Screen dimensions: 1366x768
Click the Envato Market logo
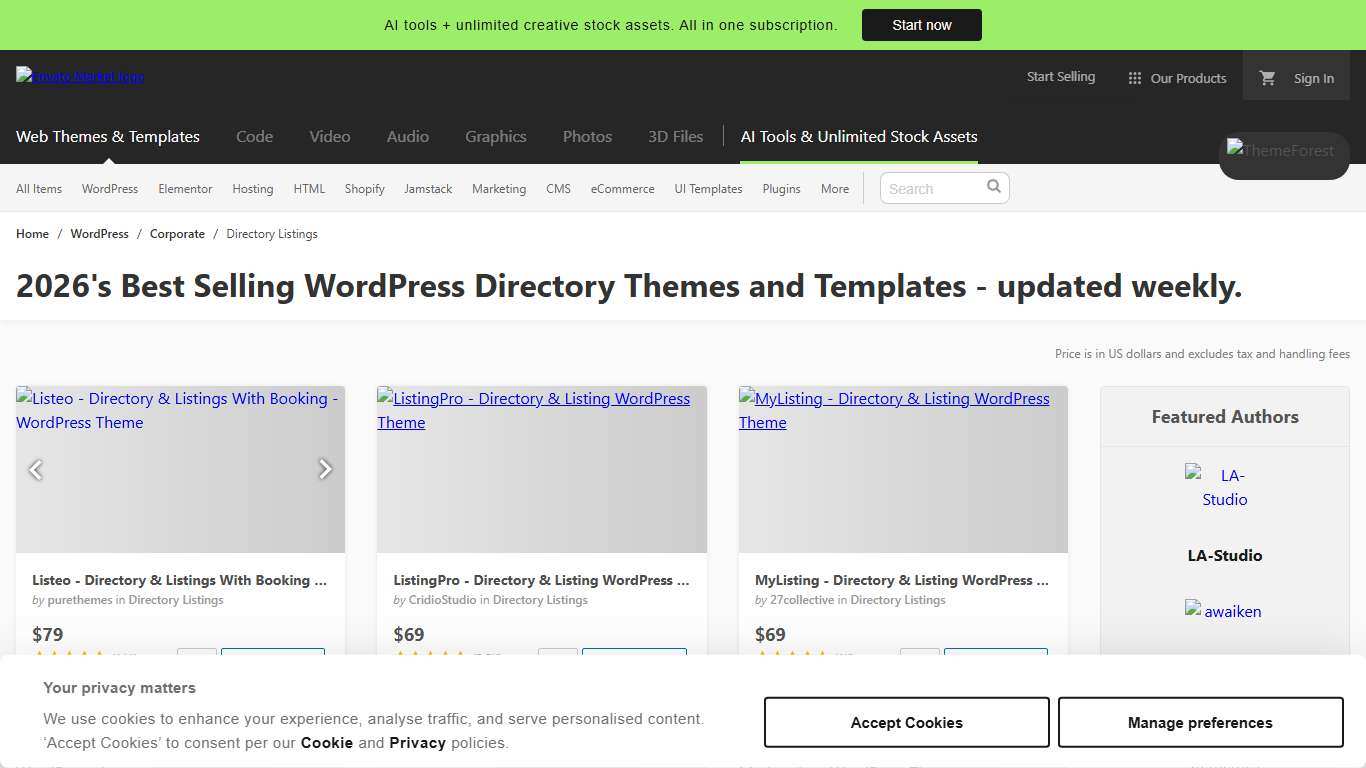coord(79,76)
